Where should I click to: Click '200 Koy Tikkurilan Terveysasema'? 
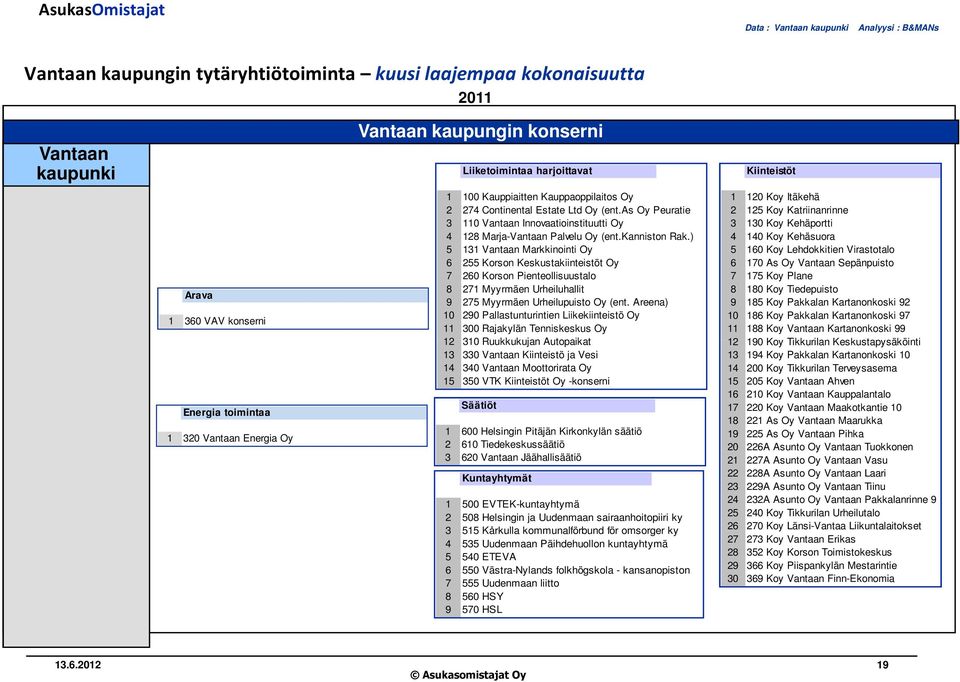[x=822, y=368]
